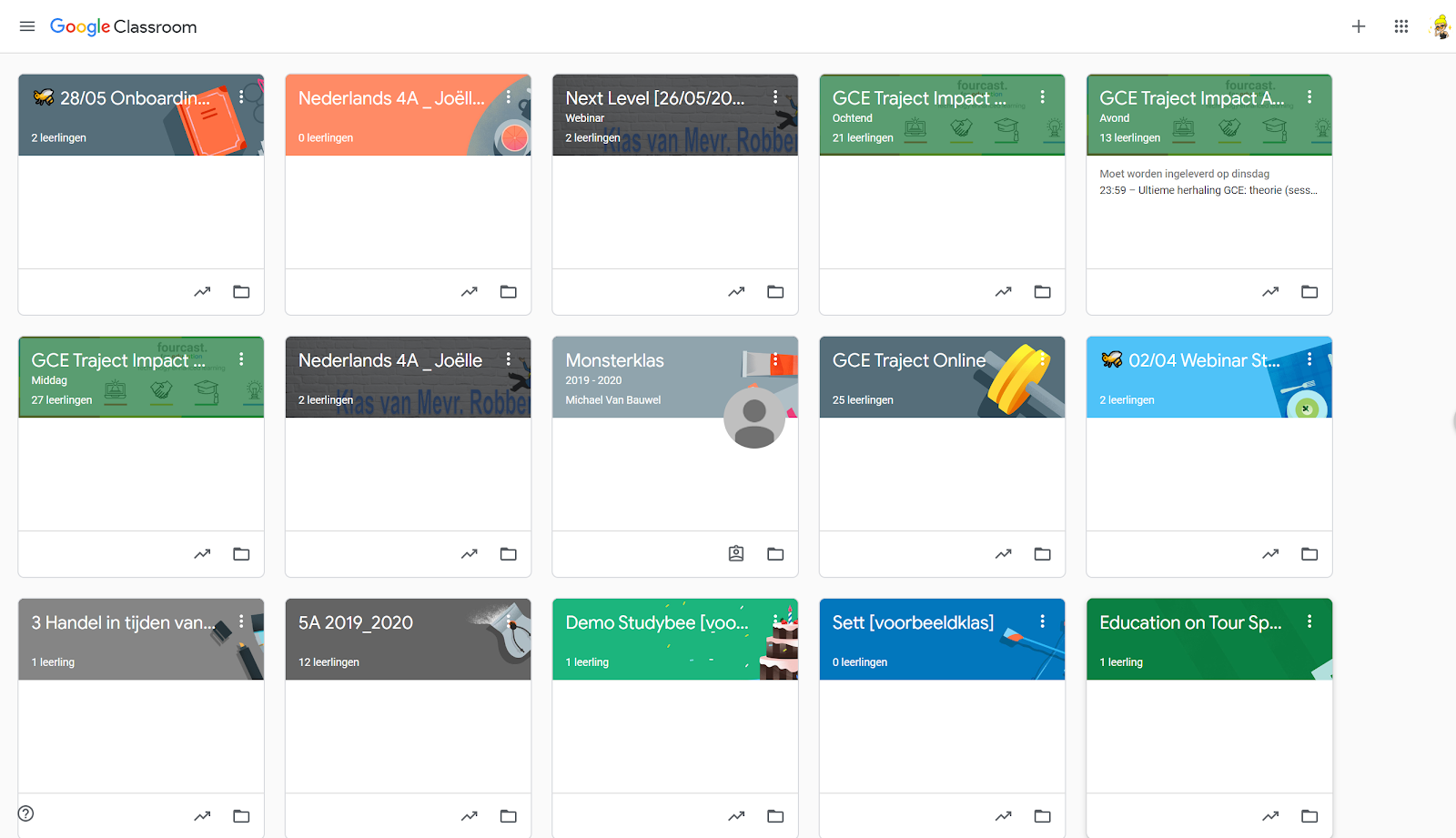The image size is (1456, 838).
Task: Open Drive folder for Next Level Webinar class
Action: [x=775, y=292]
